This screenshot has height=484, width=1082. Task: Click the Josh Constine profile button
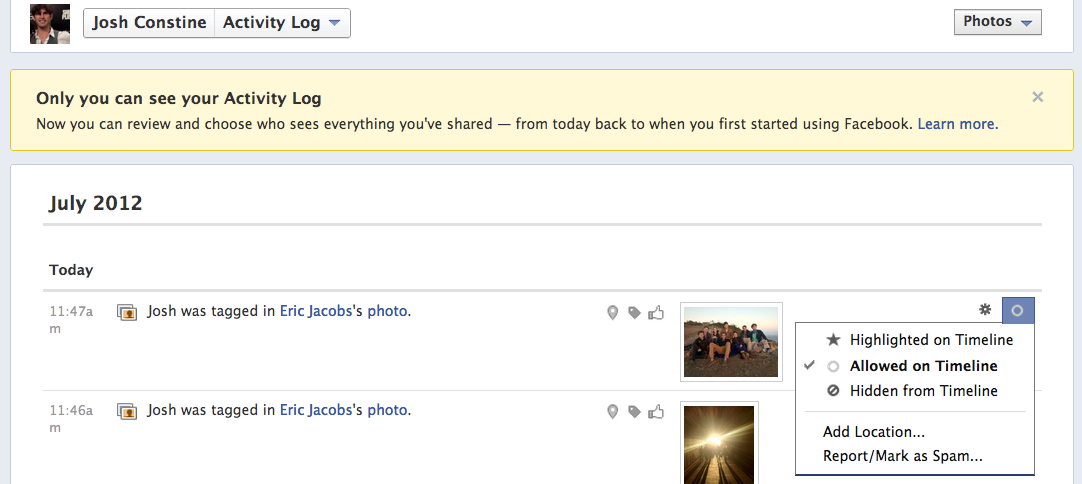(149, 23)
